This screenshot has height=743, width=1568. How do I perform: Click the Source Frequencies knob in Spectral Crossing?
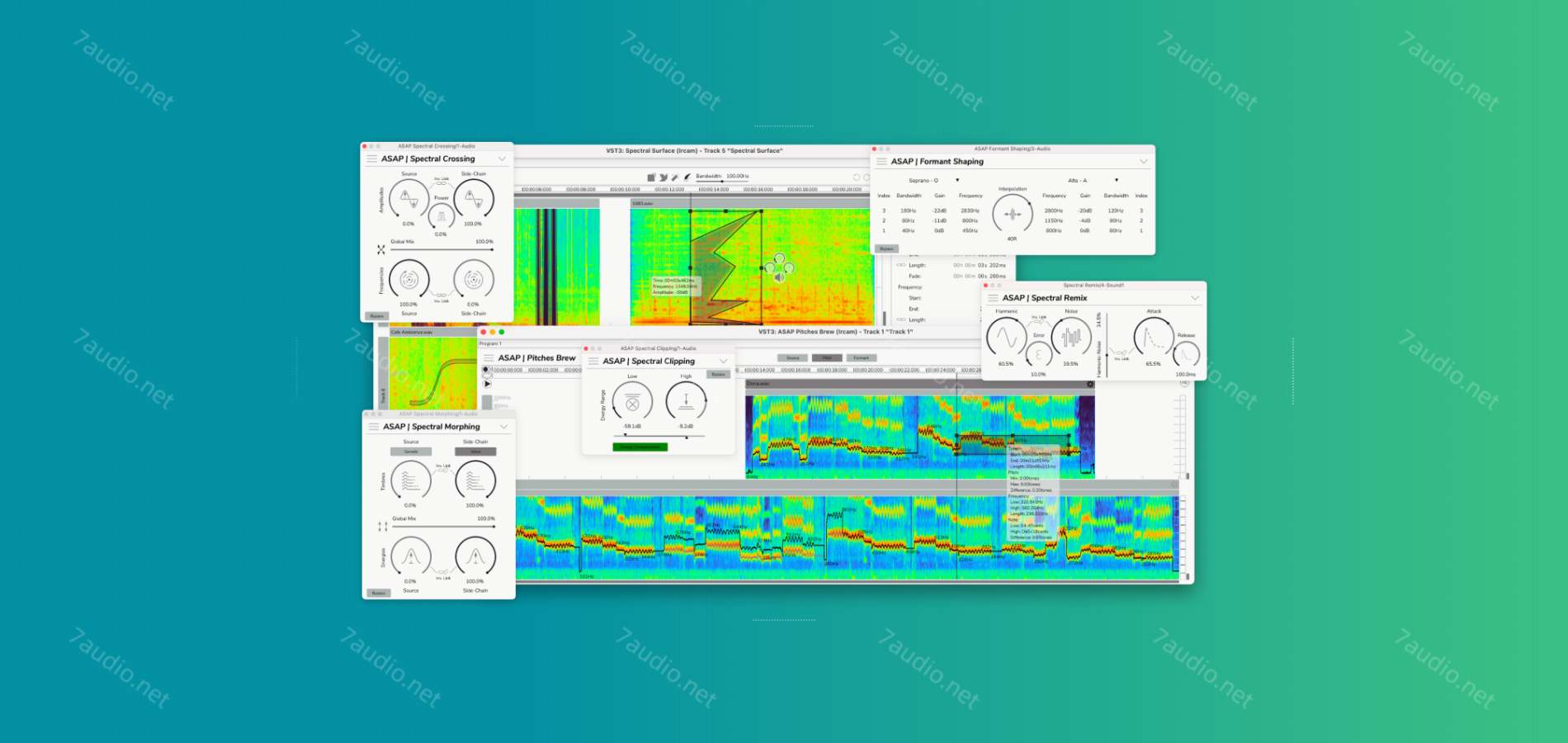pyautogui.click(x=409, y=279)
